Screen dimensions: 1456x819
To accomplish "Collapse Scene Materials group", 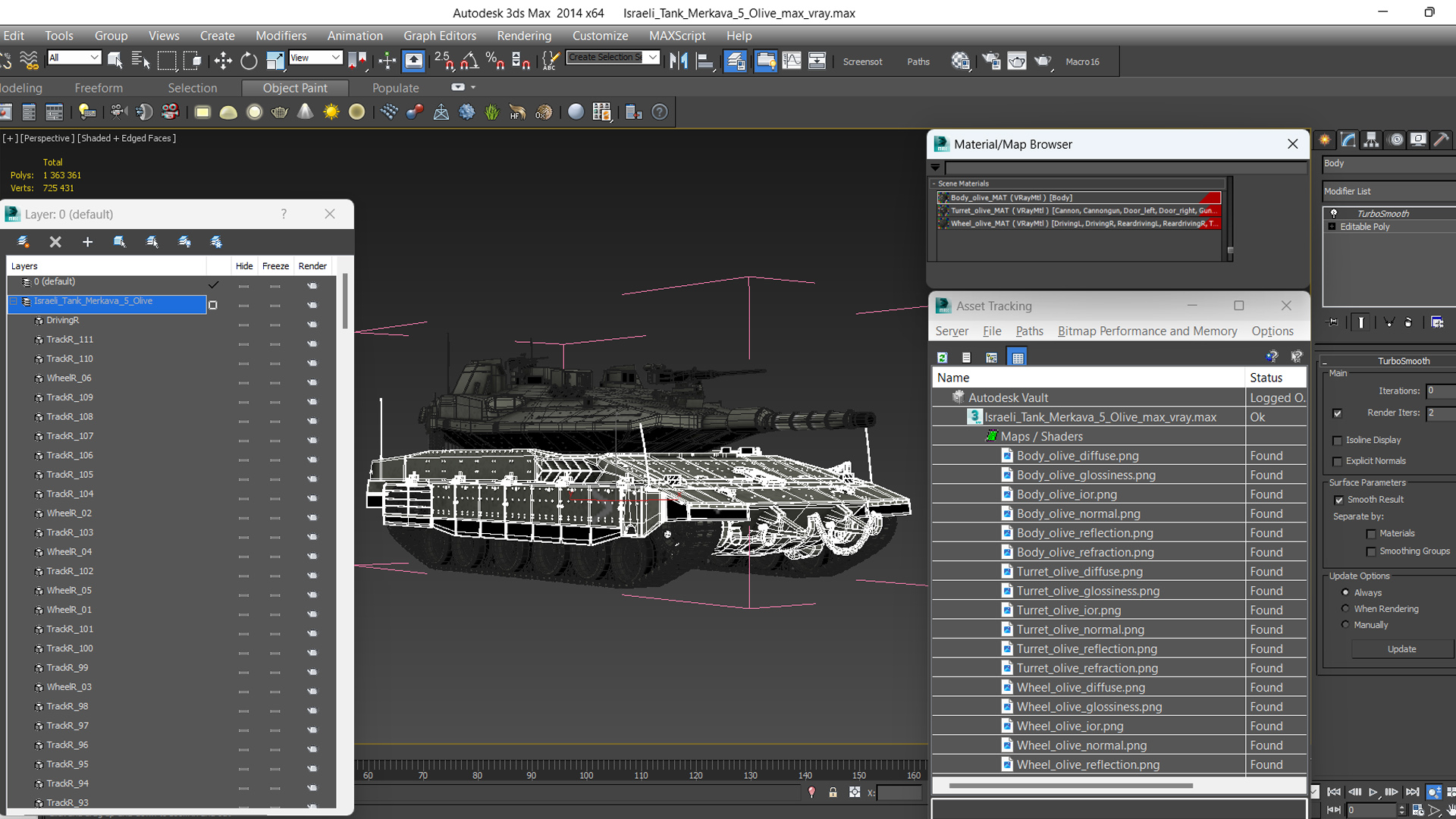I will click(934, 184).
